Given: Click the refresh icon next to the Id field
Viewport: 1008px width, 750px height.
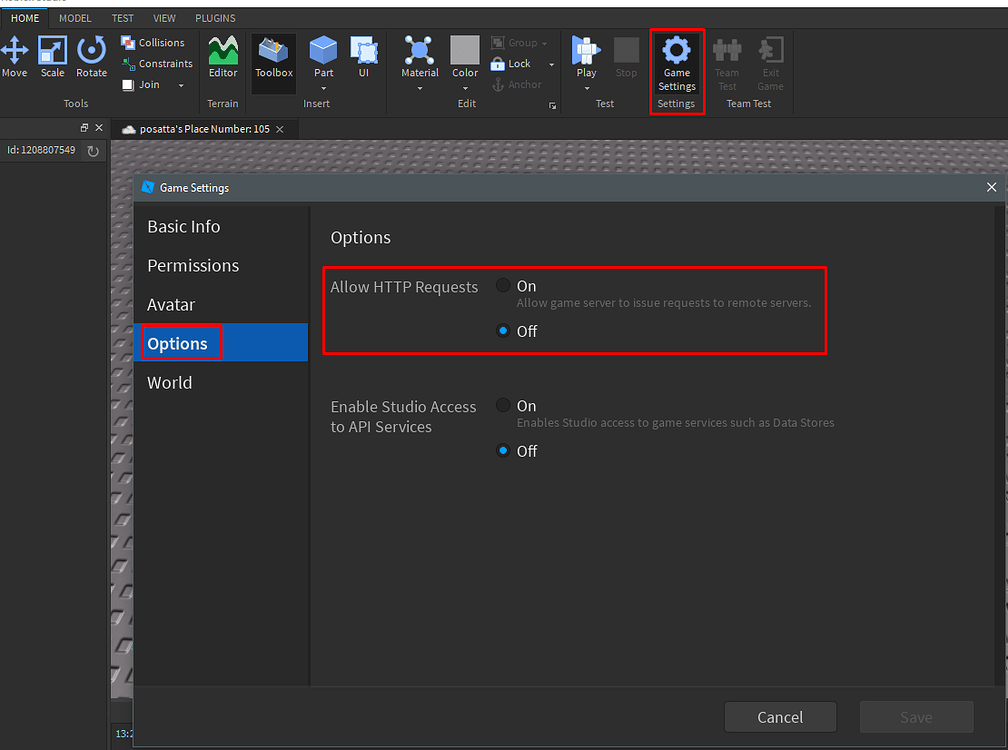Looking at the screenshot, I should coord(92,149).
